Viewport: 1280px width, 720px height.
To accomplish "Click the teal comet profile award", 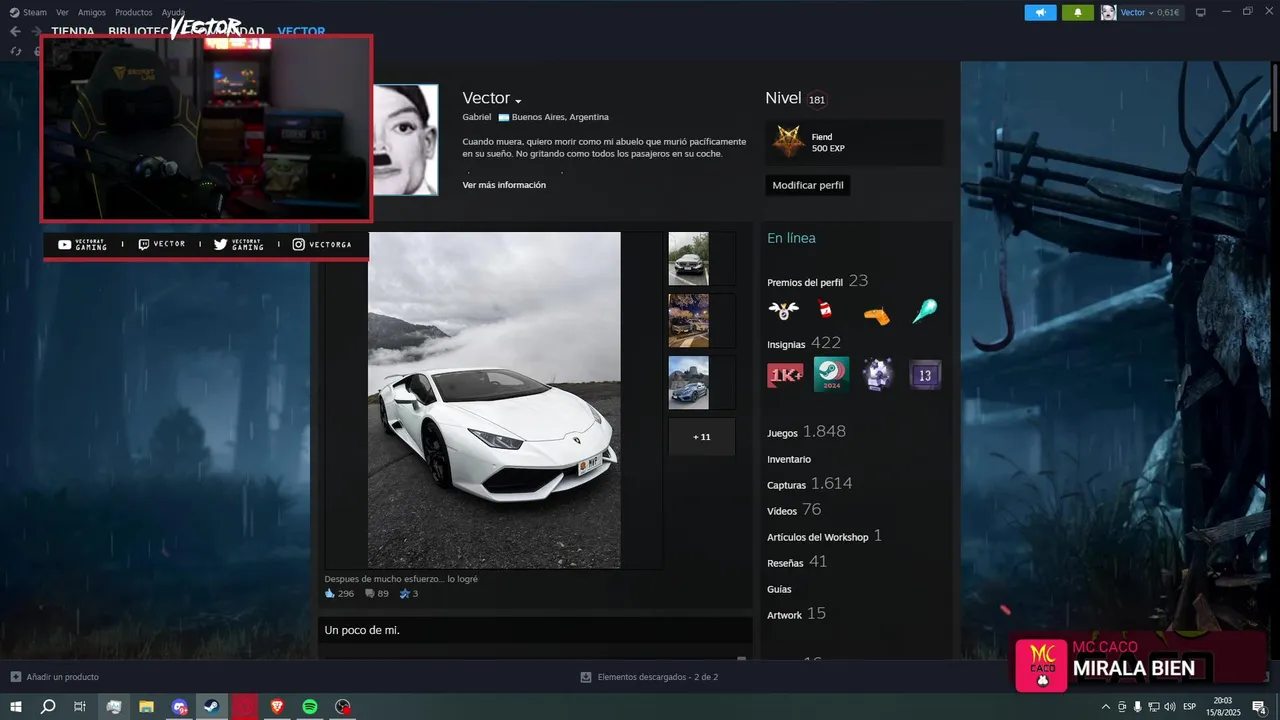I will pos(925,311).
